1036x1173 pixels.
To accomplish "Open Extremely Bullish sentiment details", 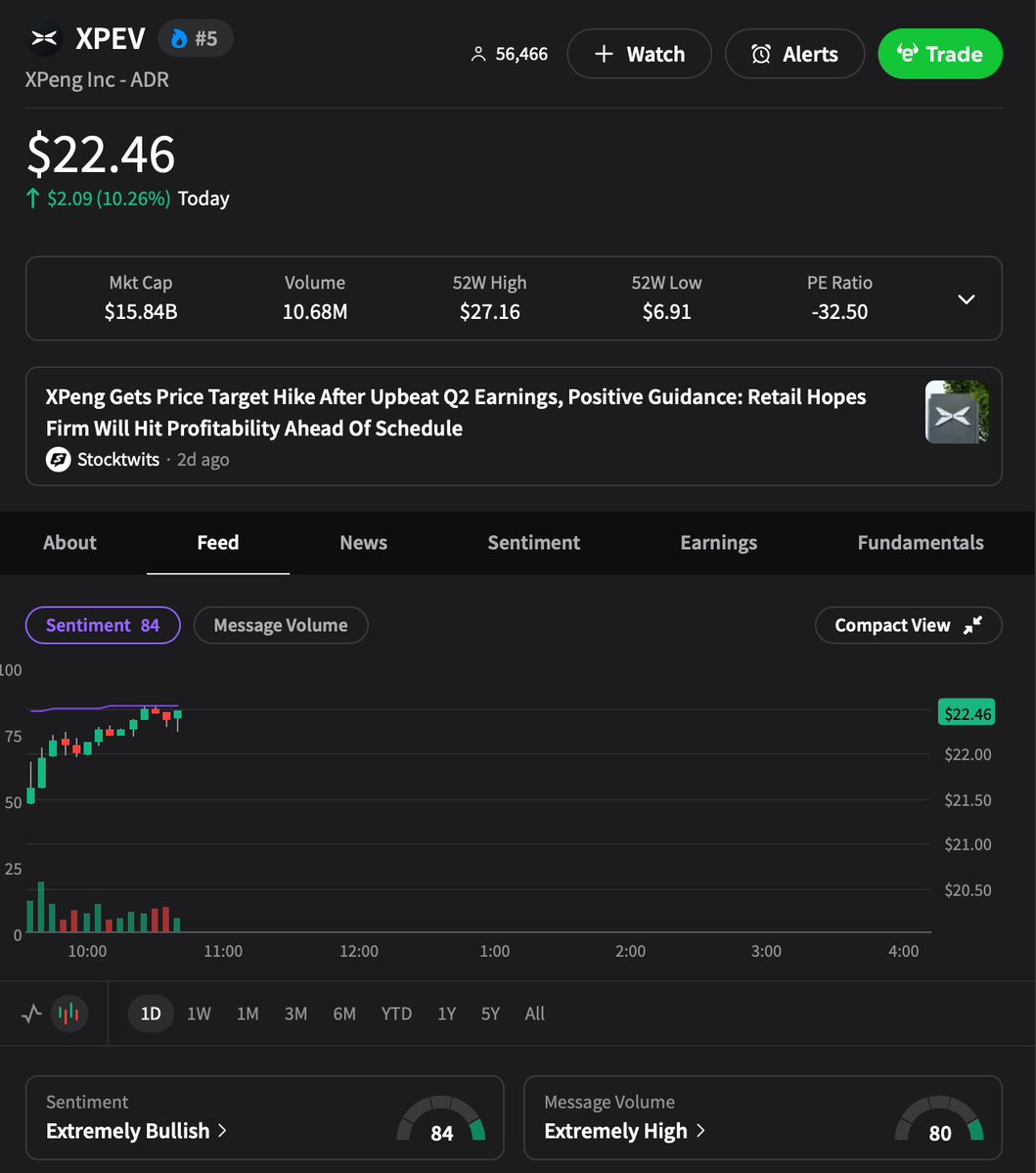I will pos(136,1131).
